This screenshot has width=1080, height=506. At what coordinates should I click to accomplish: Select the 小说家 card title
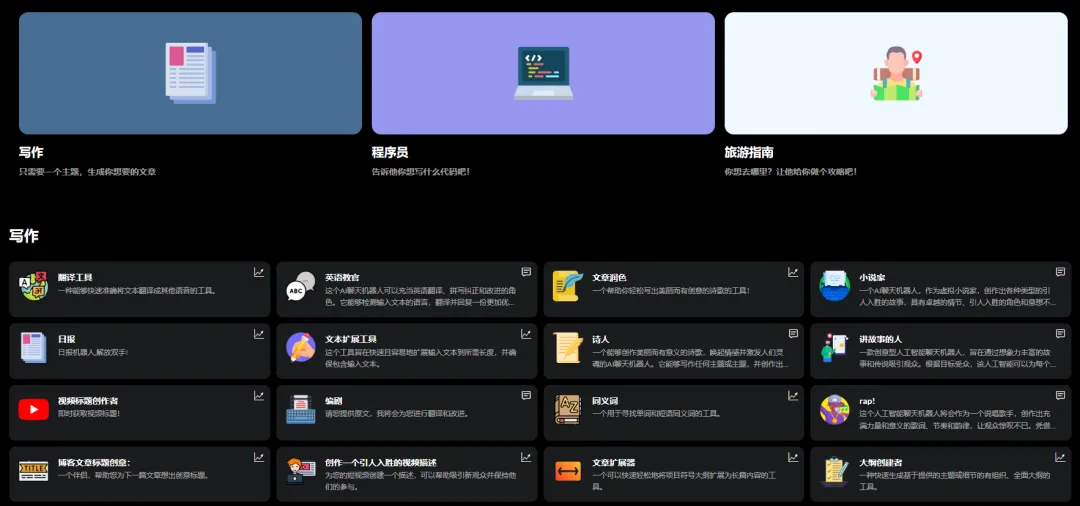coord(872,277)
